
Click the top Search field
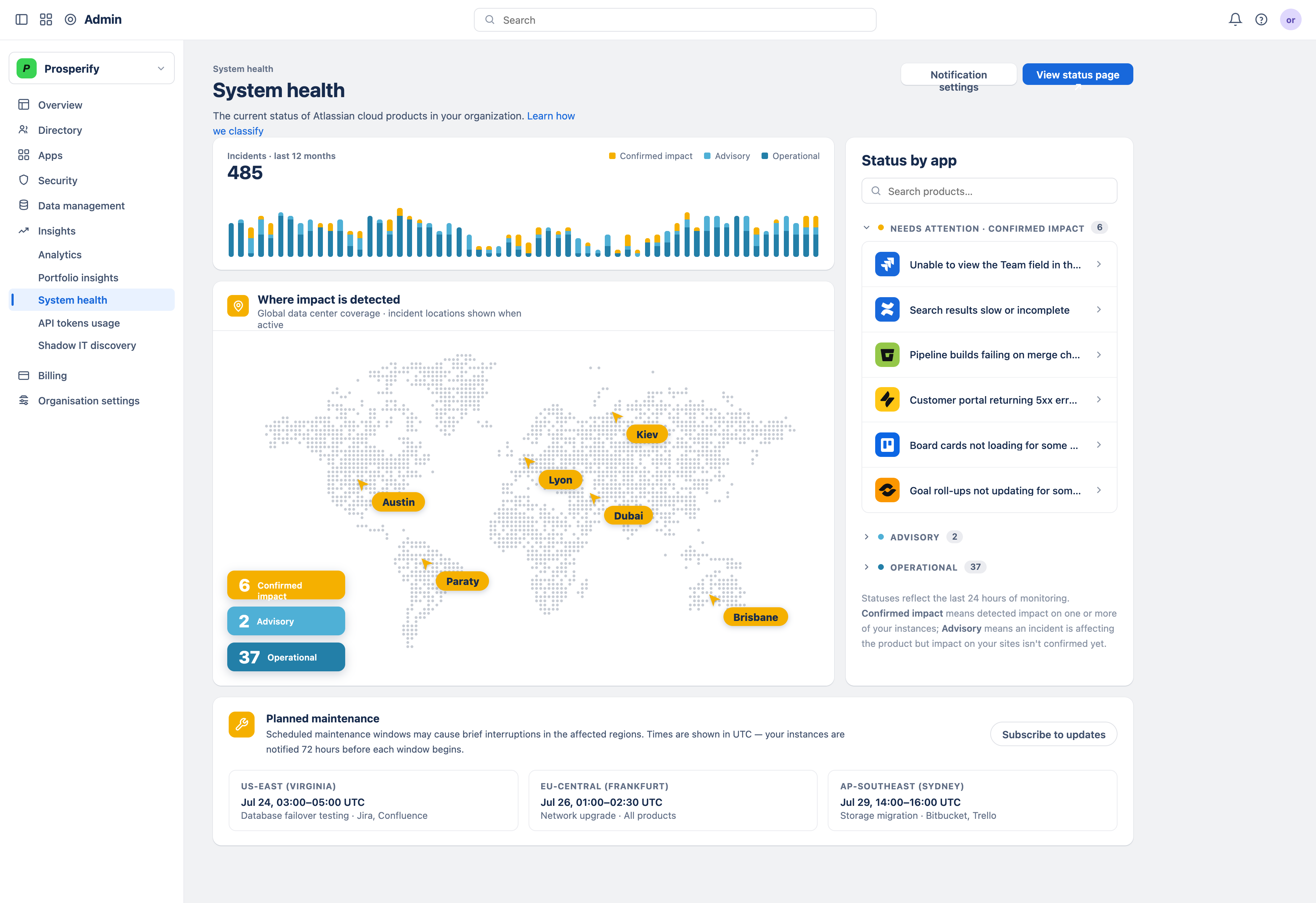coord(675,20)
